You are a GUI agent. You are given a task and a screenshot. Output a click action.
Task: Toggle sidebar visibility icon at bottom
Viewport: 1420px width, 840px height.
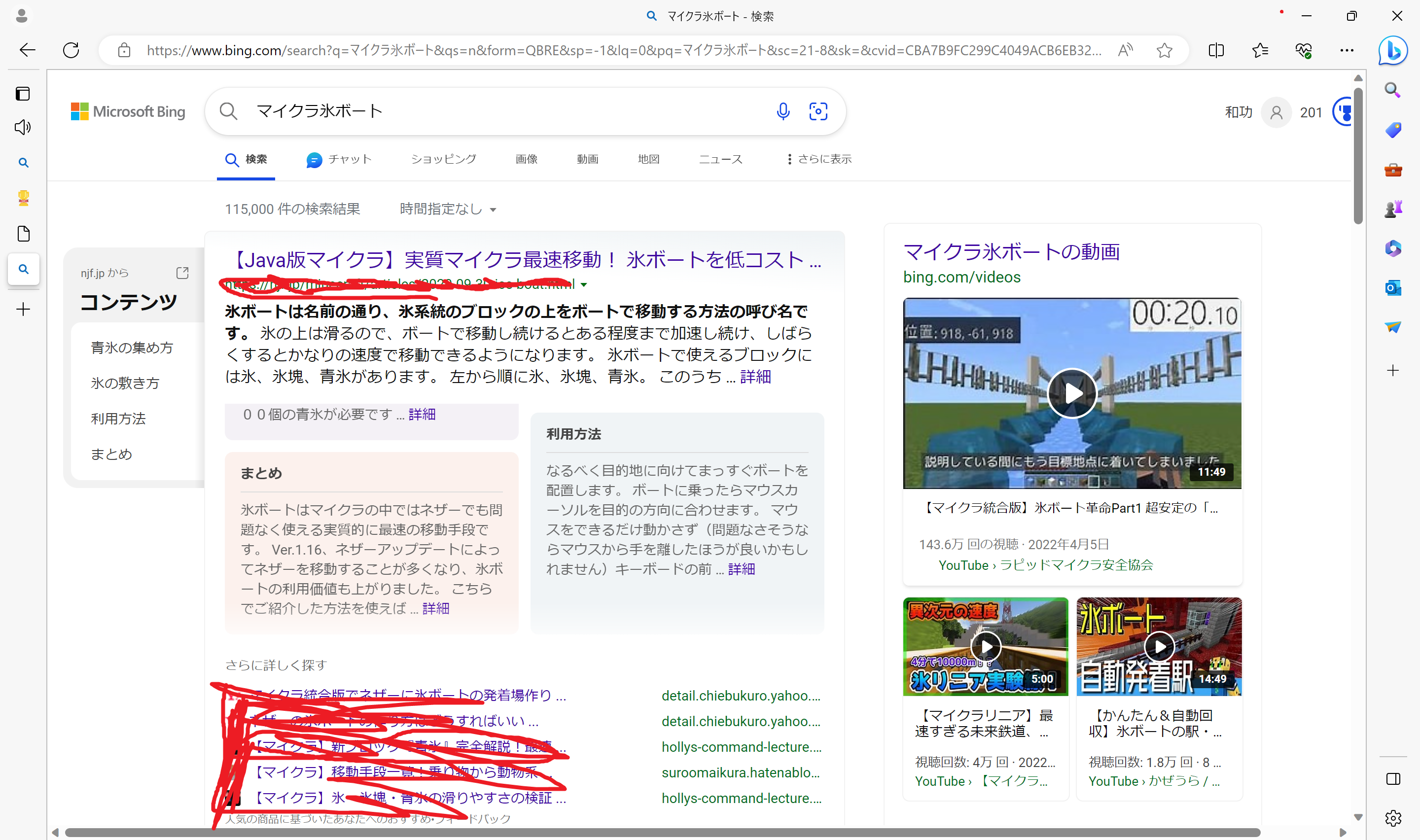[1393, 779]
